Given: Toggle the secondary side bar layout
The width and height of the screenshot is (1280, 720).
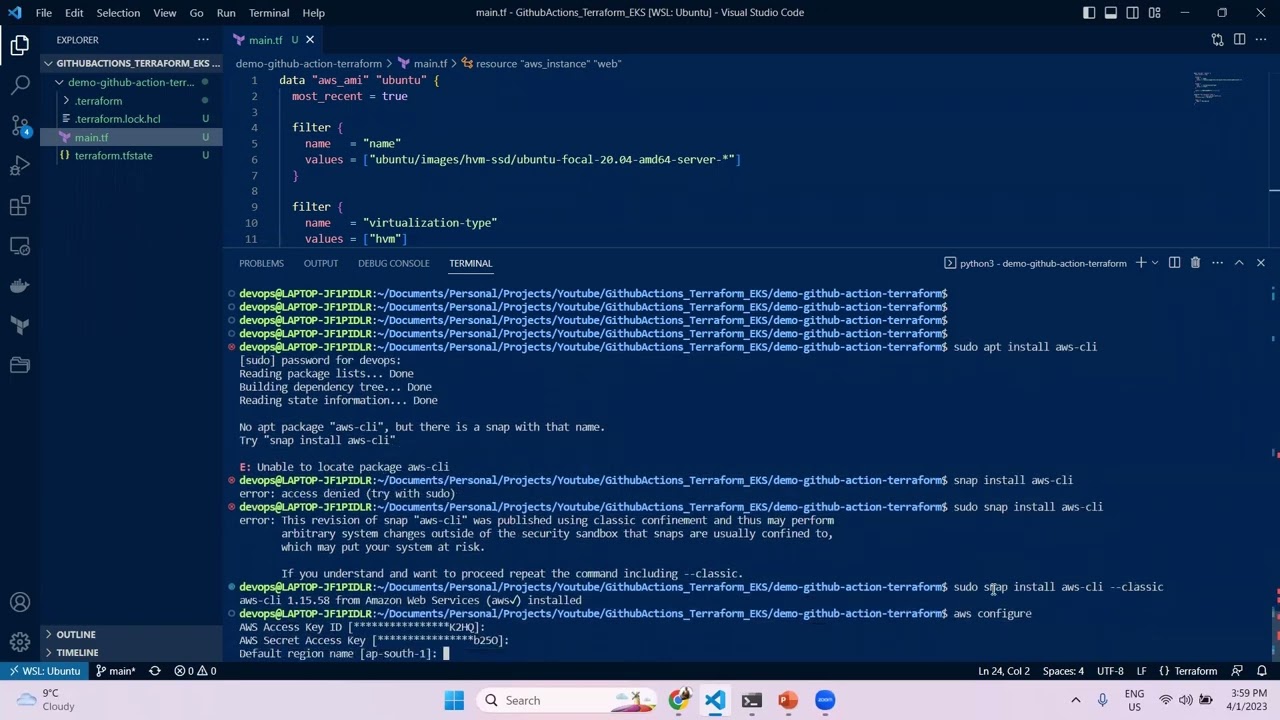Looking at the screenshot, I should click(1133, 13).
